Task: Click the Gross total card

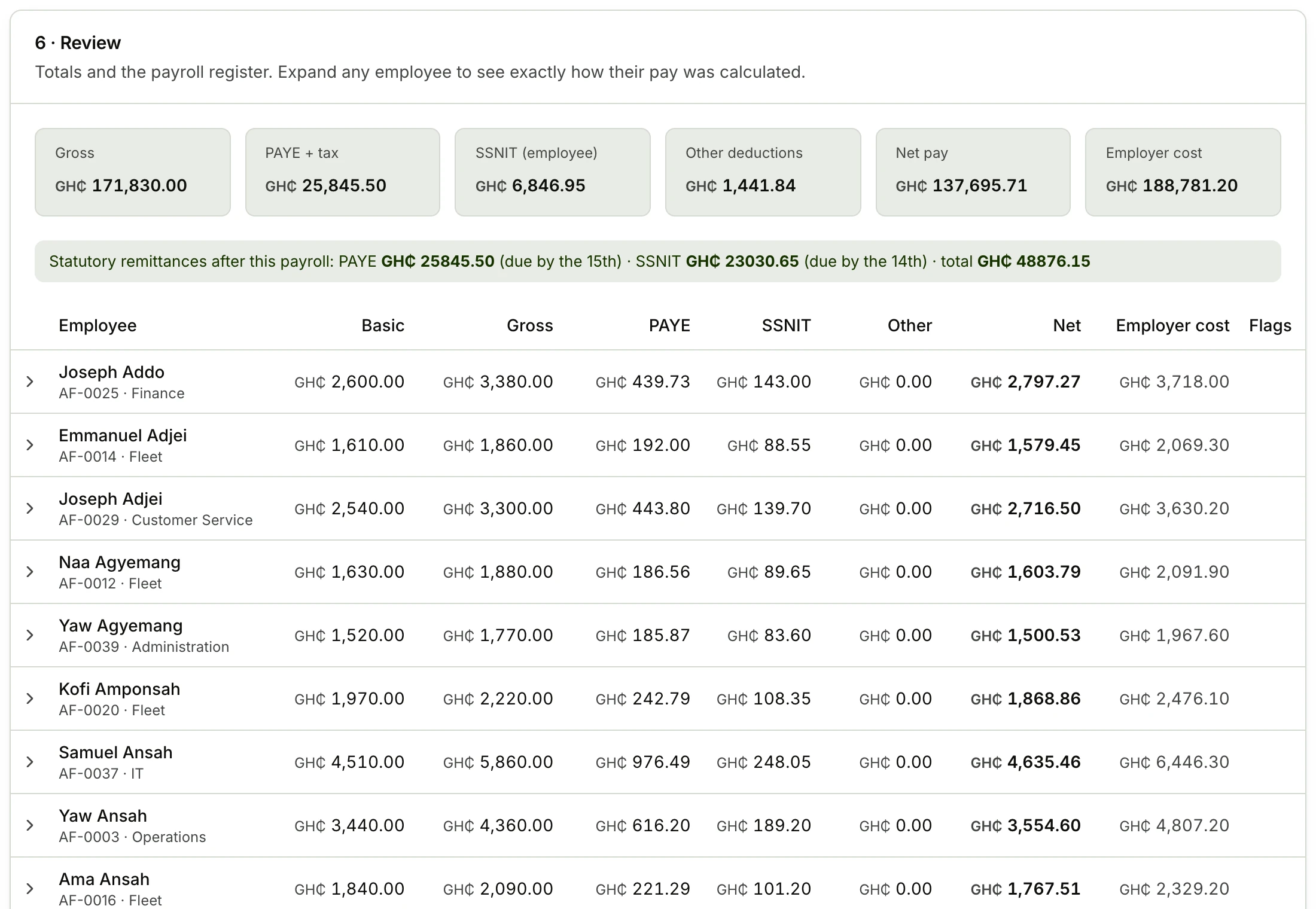Action: tap(133, 172)
